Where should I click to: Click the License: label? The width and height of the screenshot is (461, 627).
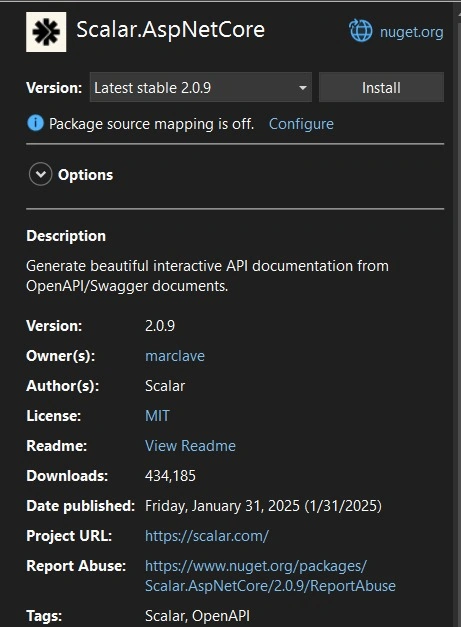point(54,416)
